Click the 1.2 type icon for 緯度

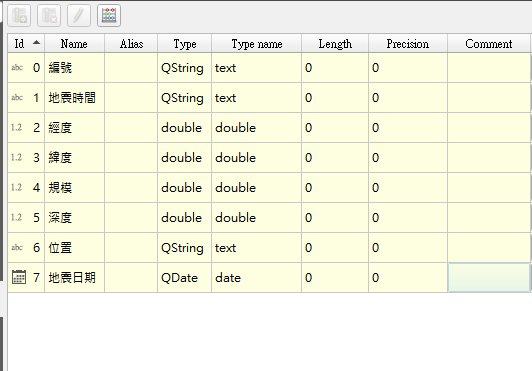16,157
